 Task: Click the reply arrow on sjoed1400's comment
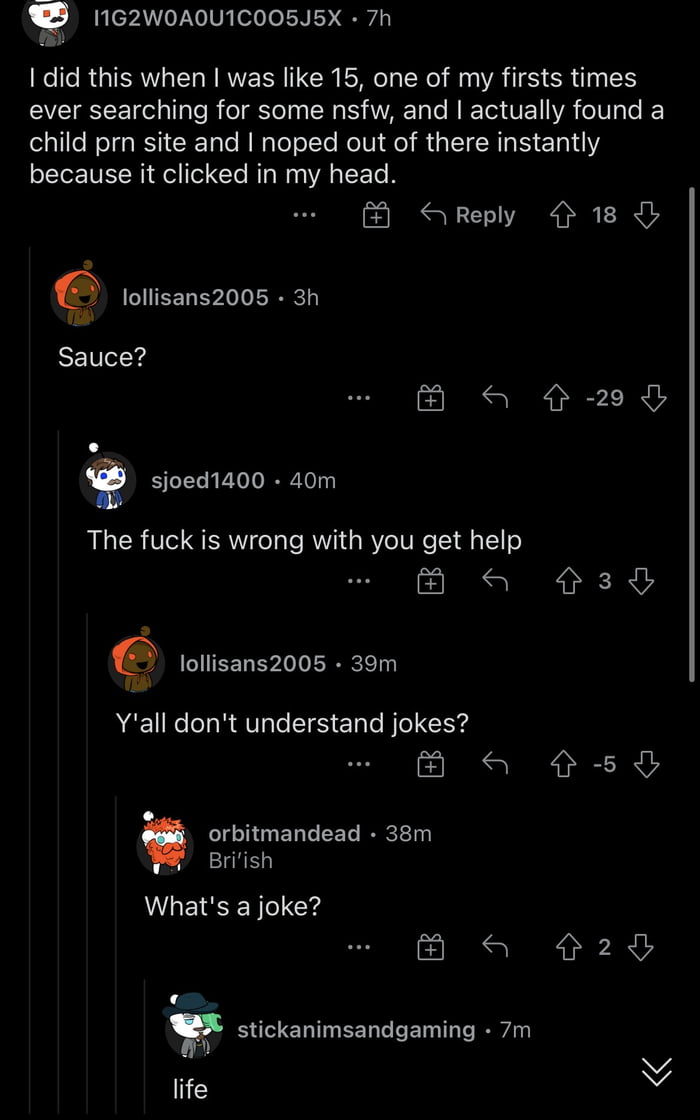click(x=495, y=580)
